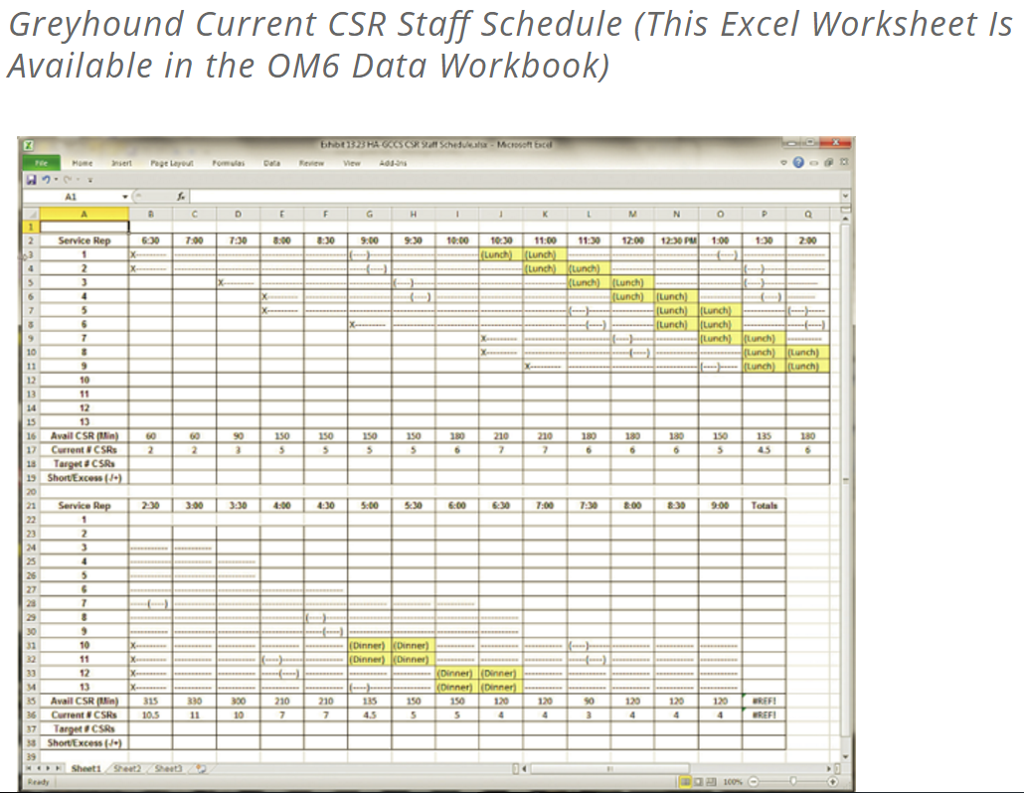1024x793 pixels.
Task: Click the Next Sheet navigation arrow
Action: coord(47,768)
